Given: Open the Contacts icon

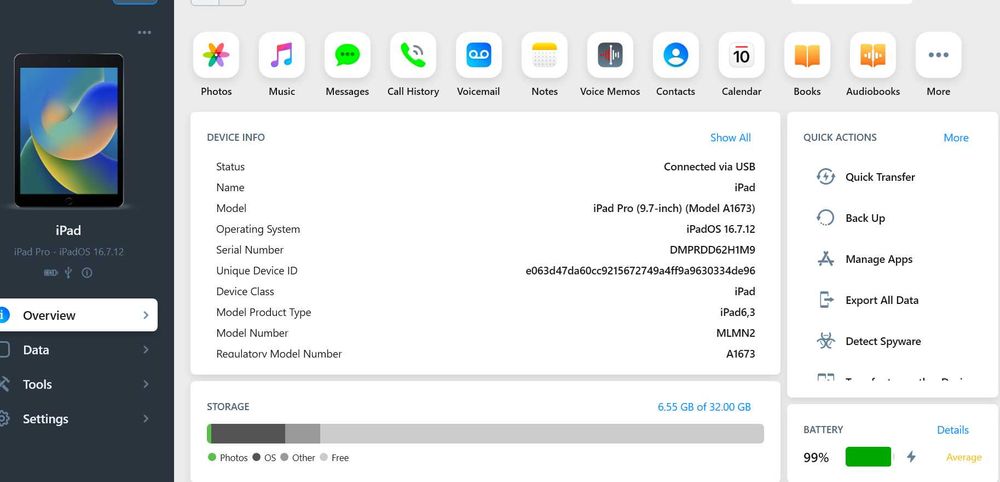Looking at the screenshot, I should pyautogui.click(x=676, y=55).
